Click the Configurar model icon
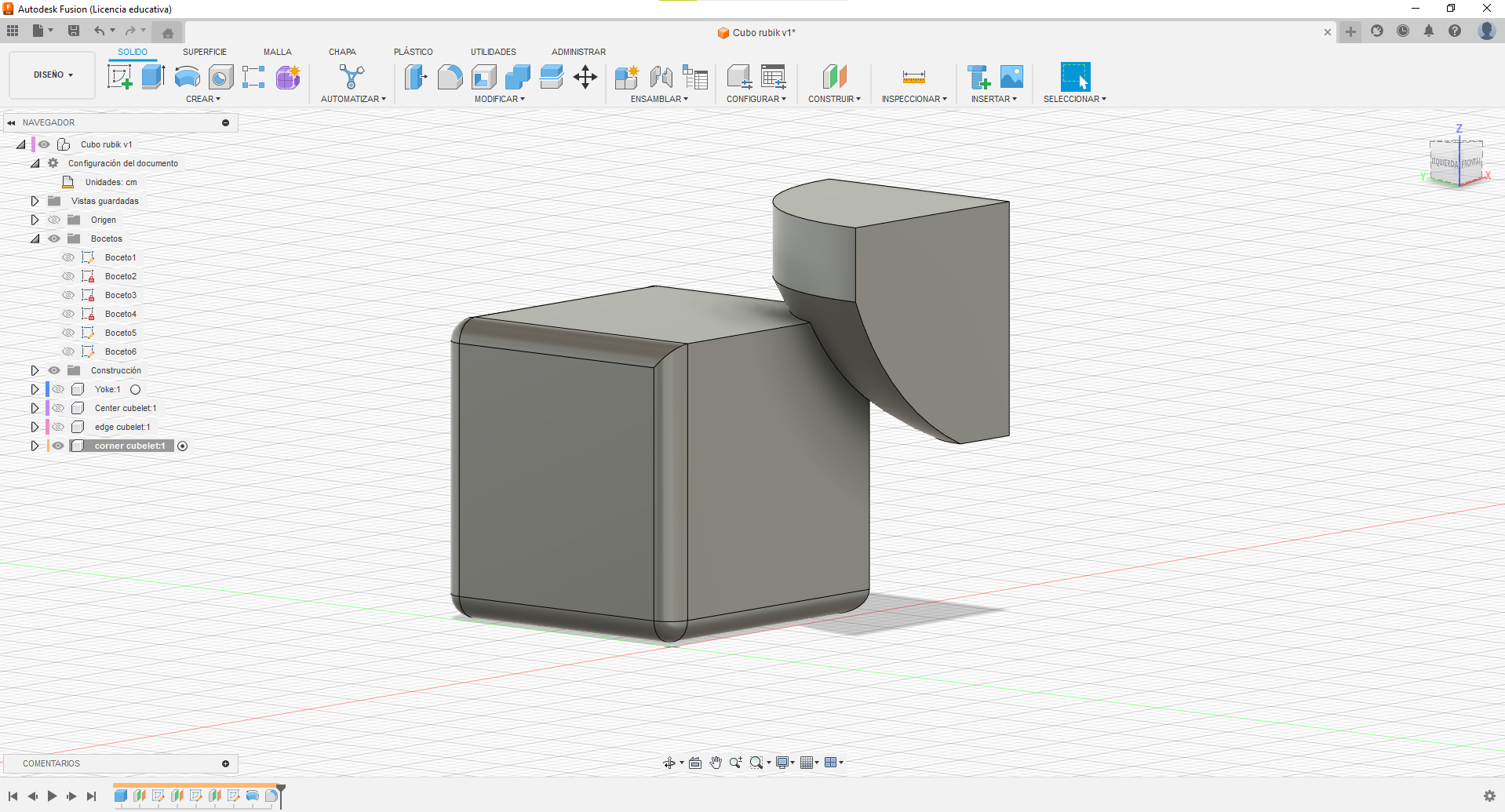The image size is (1505, 812). click(739, 77)
